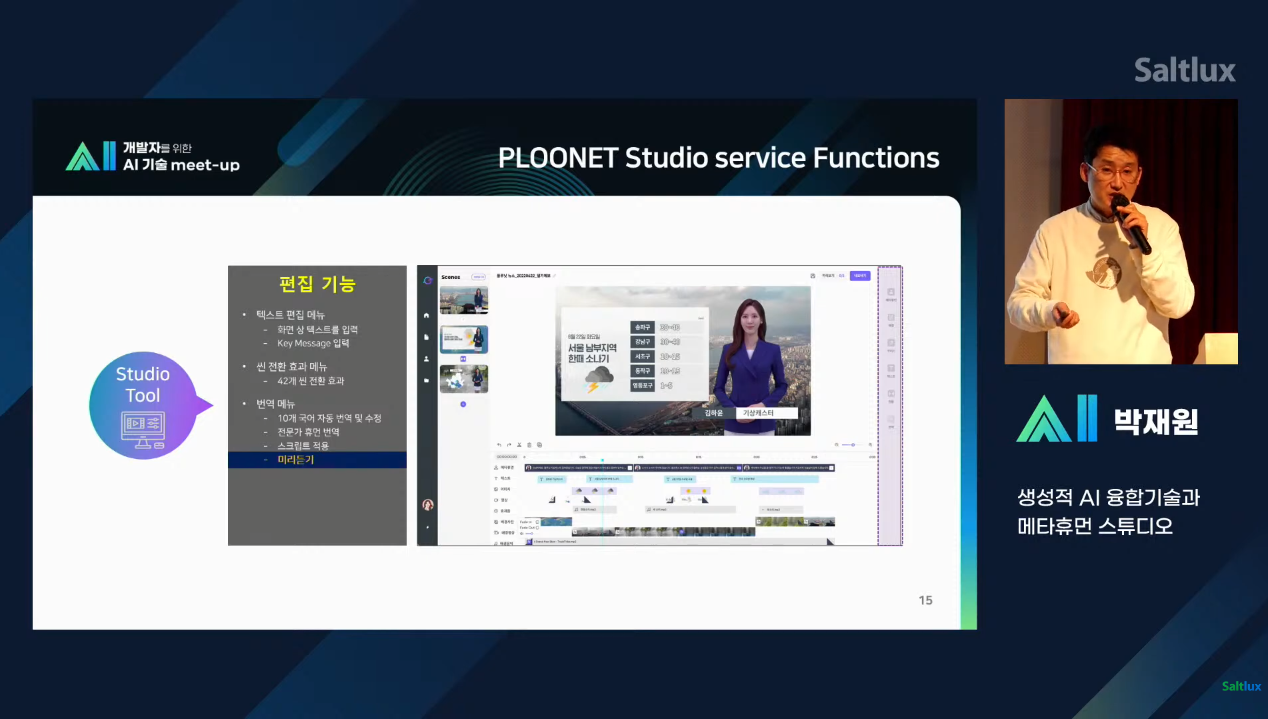Open the document page icon in studio sidebar
The image size is (1268, 719).
pyautogui.click(x=427, y=337)
